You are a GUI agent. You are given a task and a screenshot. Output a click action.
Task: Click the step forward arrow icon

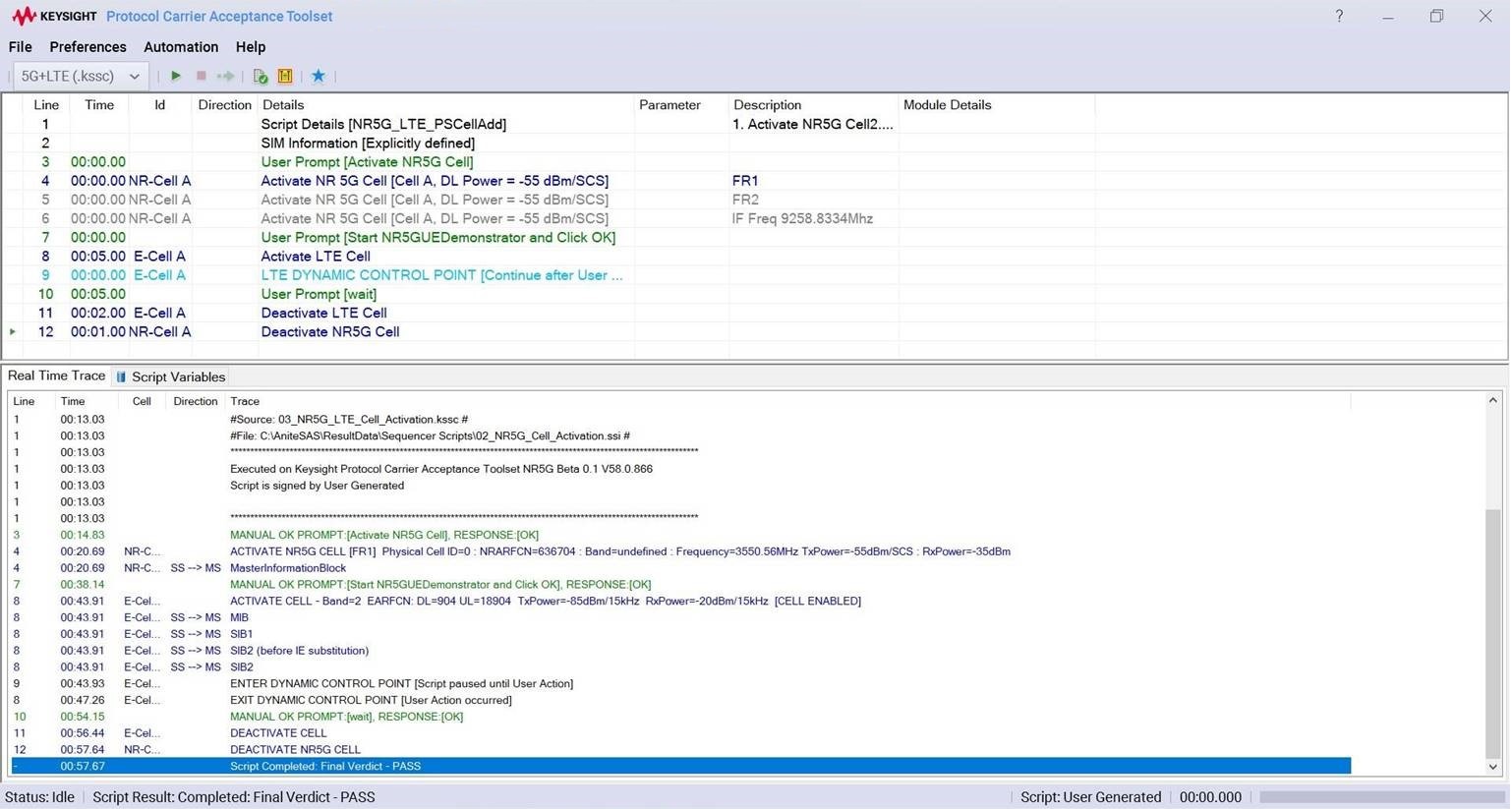tap(226, 76)
